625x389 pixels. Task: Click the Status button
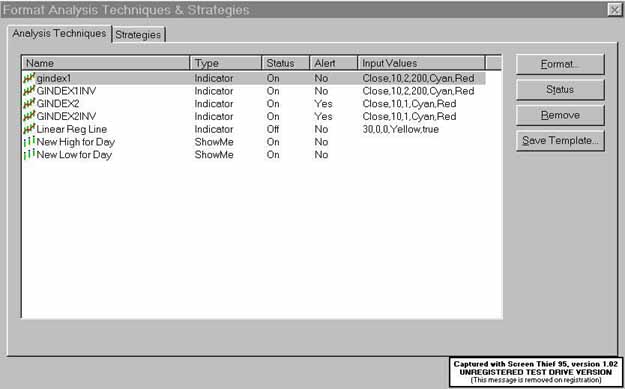[560, 90]
